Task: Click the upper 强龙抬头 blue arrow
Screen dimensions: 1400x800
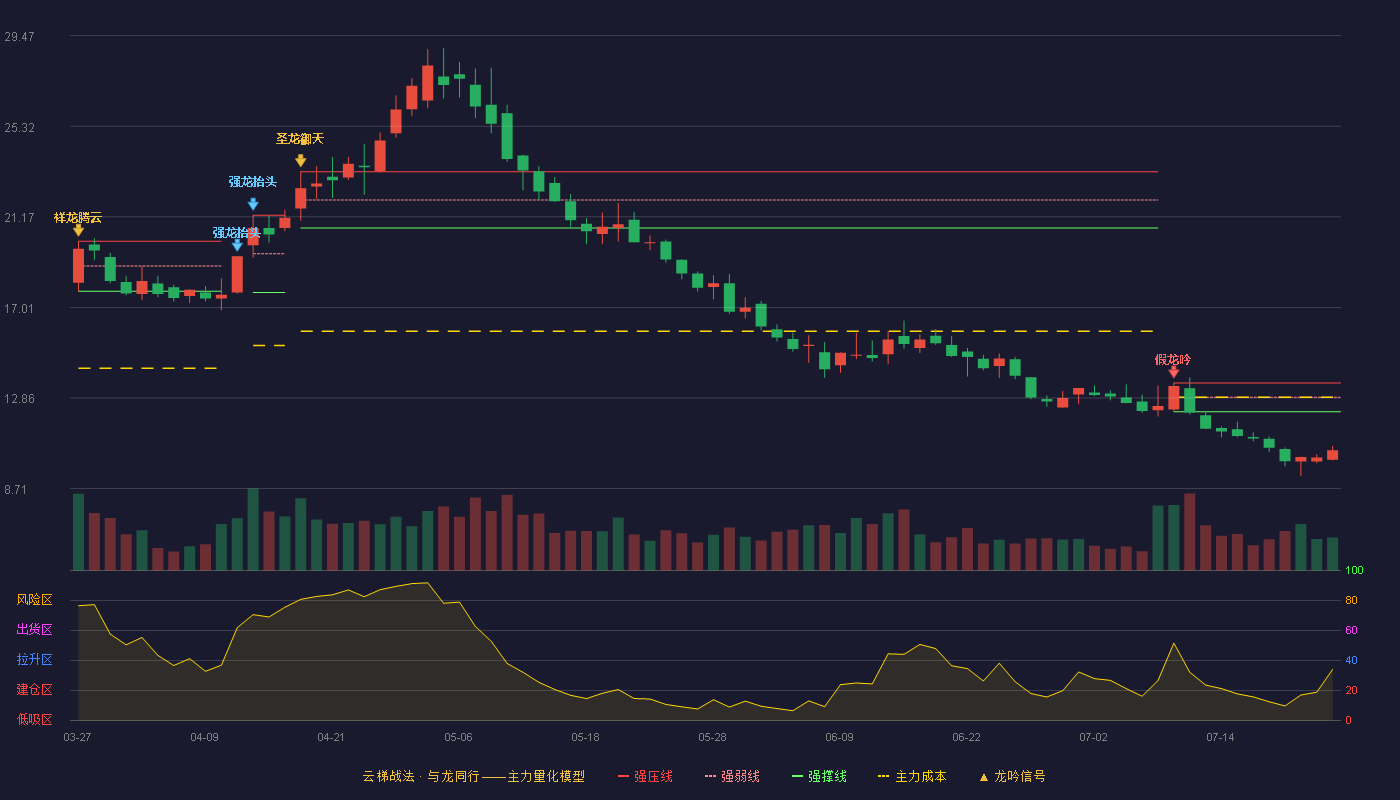Action: point(253,204)
